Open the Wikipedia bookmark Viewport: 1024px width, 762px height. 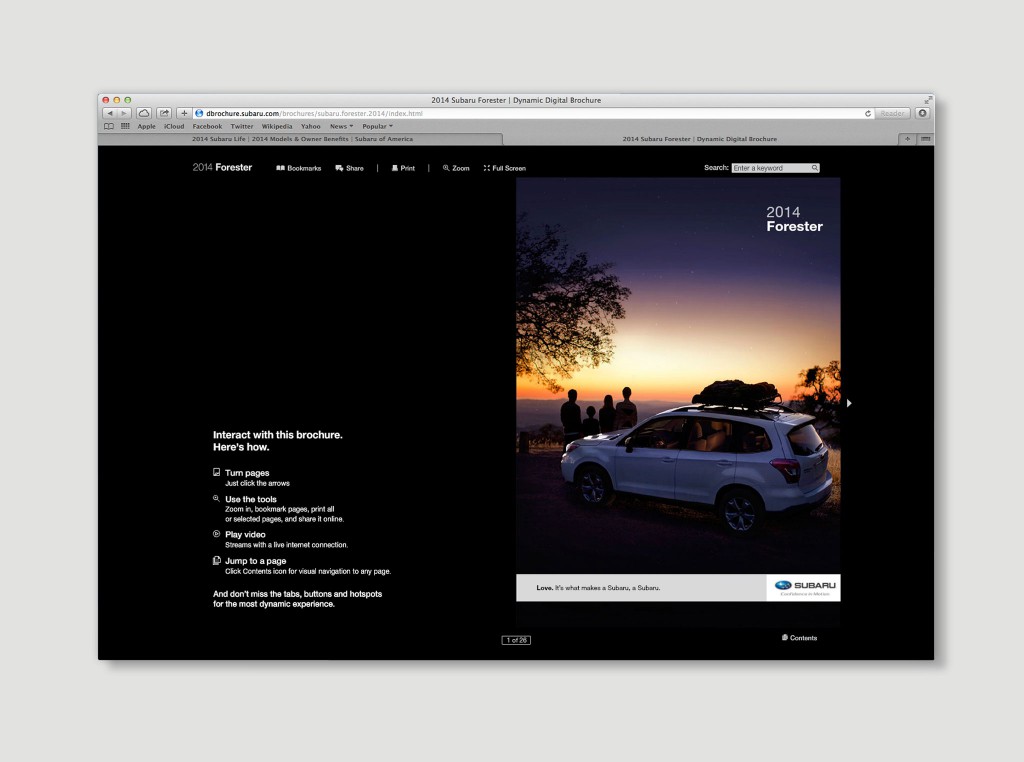277,127
